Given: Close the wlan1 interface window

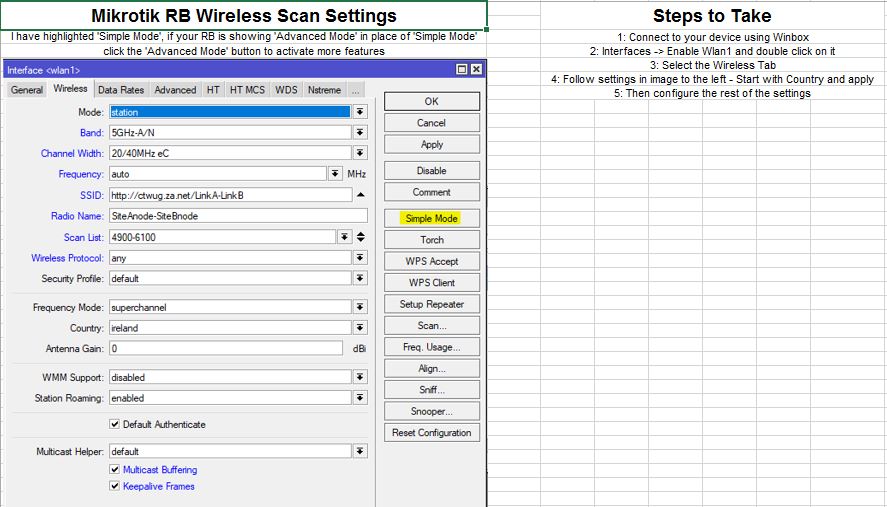Looking at the screenshot, I should [x=476, y=70].
